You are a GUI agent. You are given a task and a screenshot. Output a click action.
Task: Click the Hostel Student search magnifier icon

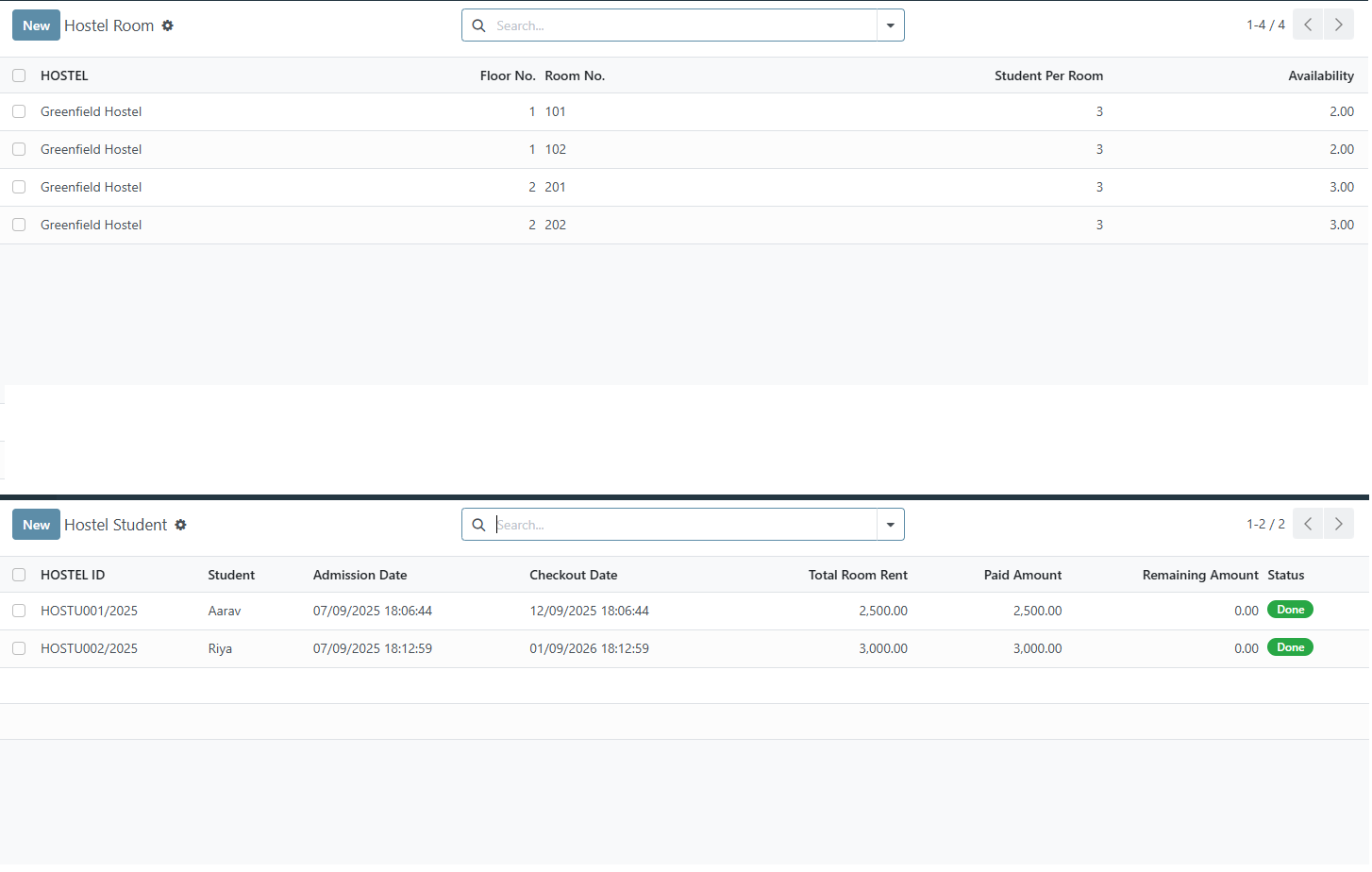click(478, 525)
